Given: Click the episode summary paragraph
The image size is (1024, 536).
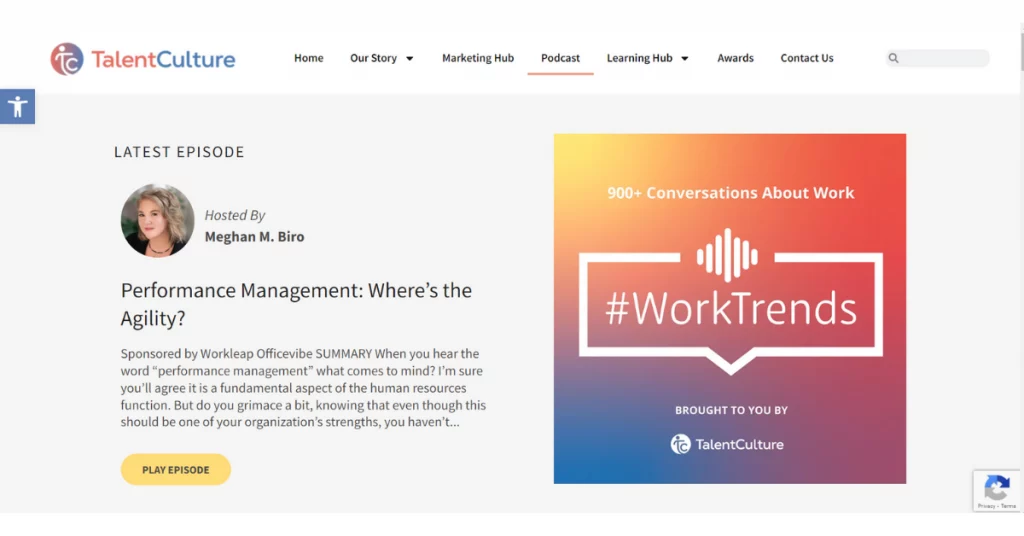Looking at the screenshot, I should pyautogui.click(x=303, y=388).
